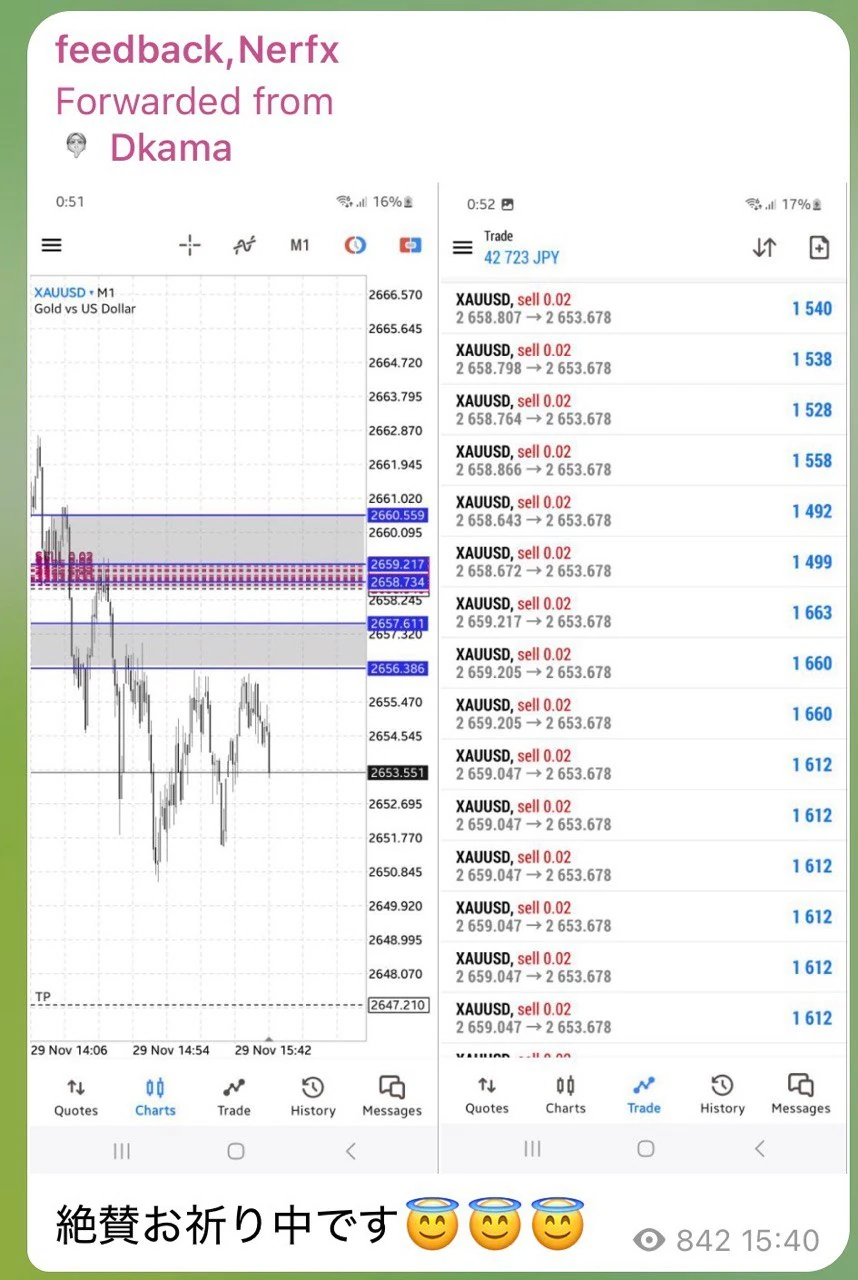Open hamburger menu on chart screen
This screenshot has width=858, height=1280.
coord(51,245)
